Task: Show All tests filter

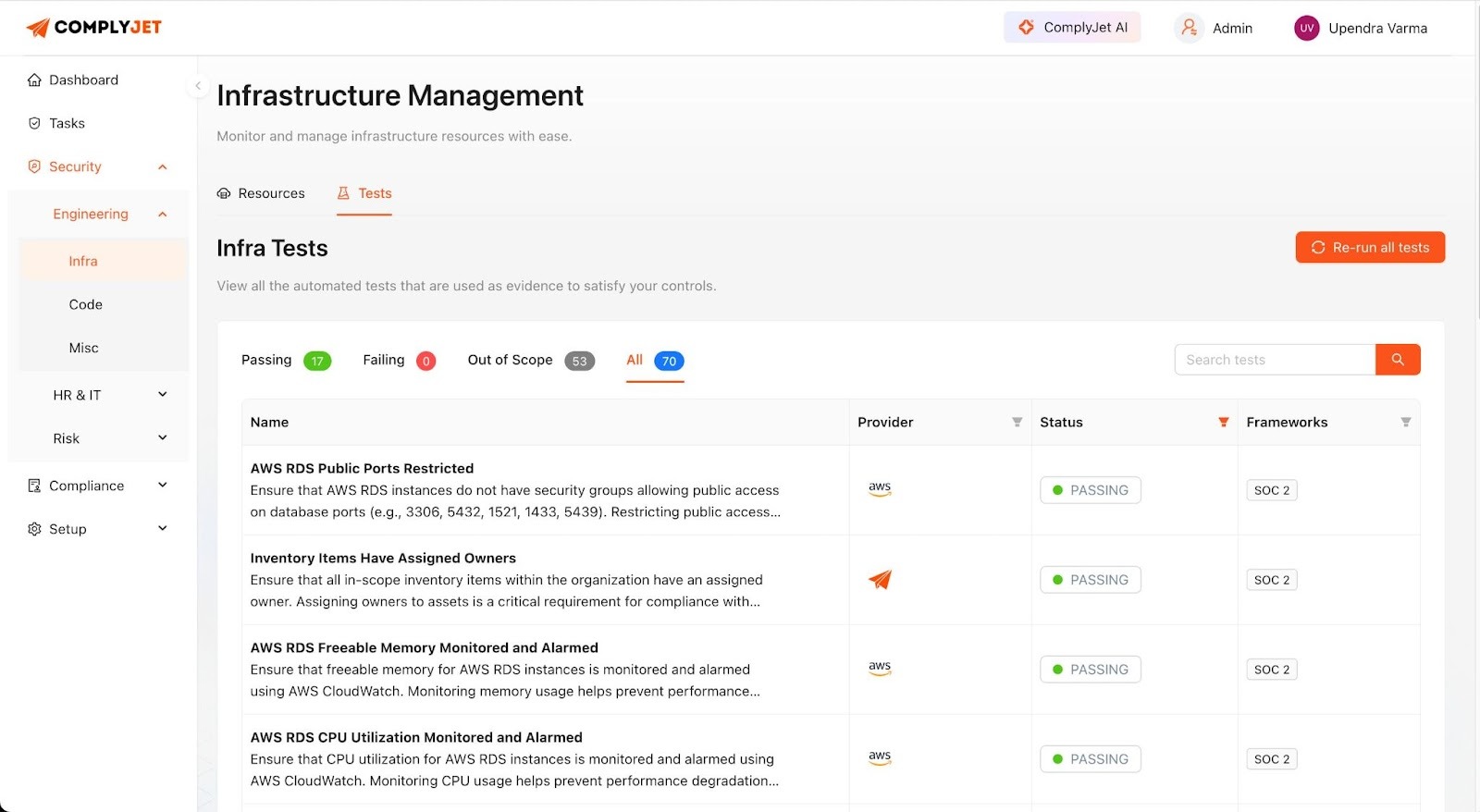Action: point(655,361)
